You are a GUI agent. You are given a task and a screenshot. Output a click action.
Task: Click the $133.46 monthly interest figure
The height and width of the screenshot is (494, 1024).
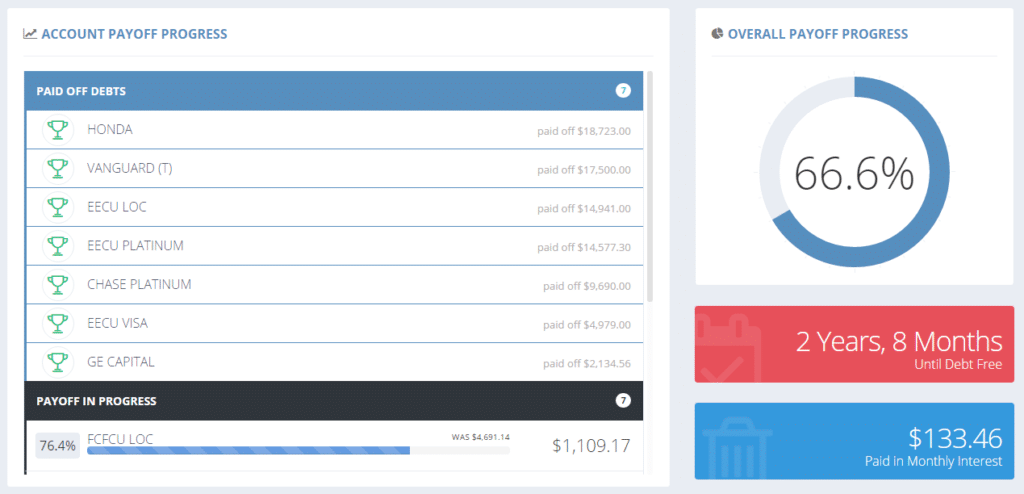point(955,438)
